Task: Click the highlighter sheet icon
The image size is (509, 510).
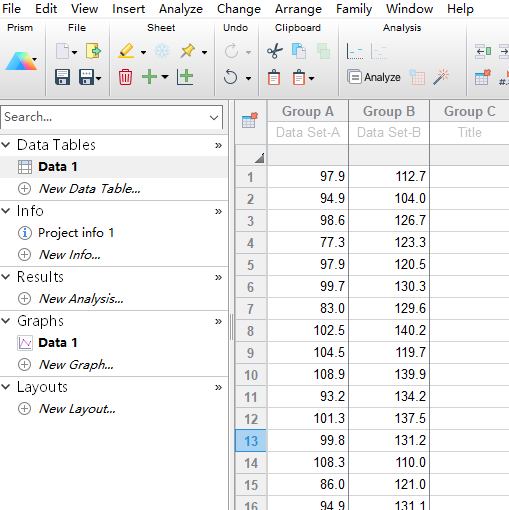Action: coord(126,51)
